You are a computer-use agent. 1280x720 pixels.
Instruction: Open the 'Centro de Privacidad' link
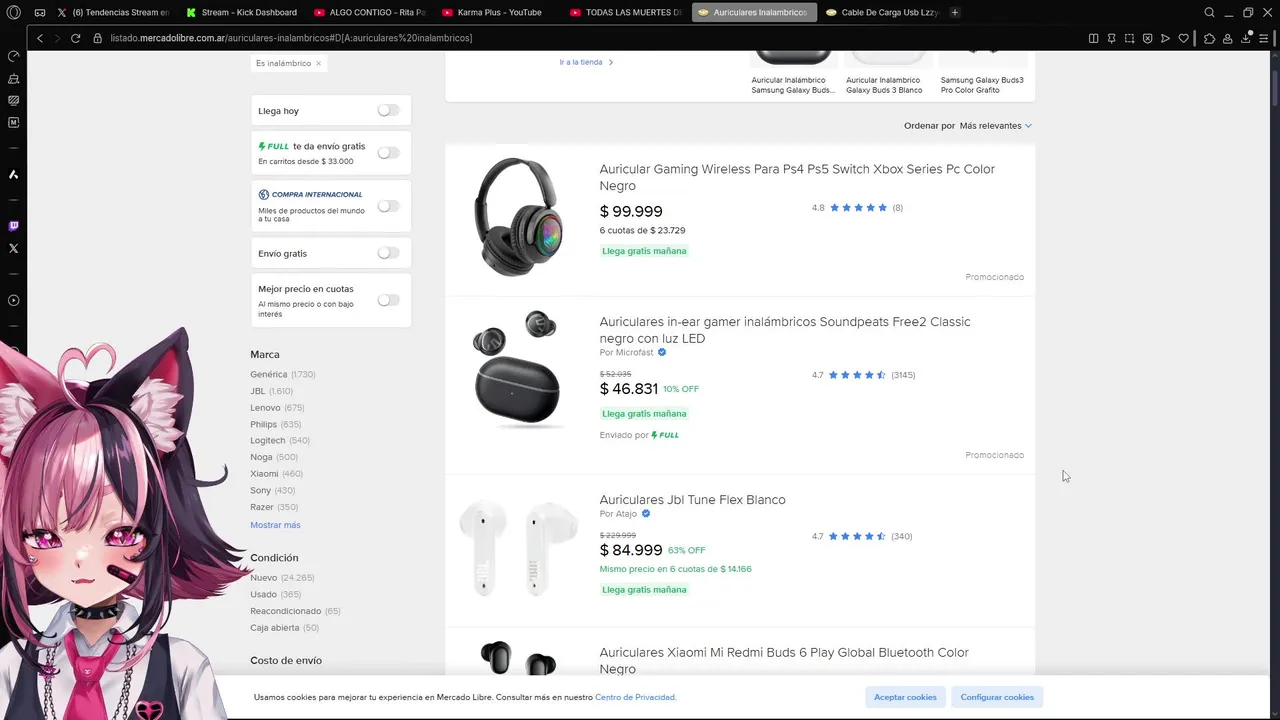tap(635, 697)
